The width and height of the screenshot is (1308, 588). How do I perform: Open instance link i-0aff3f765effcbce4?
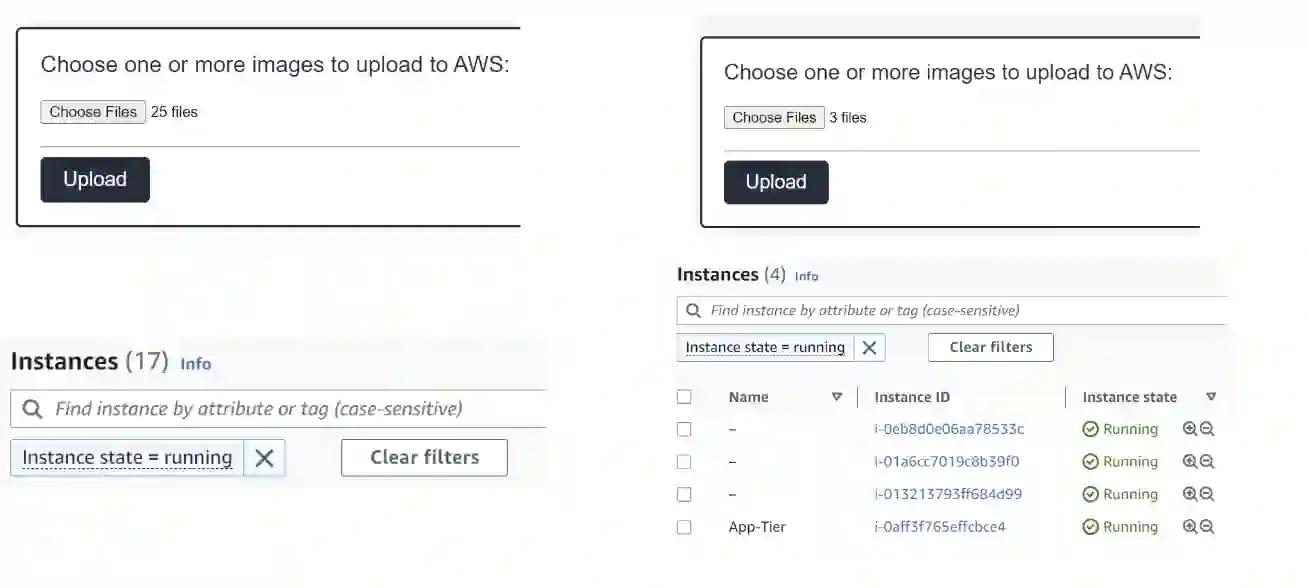pos(939,527)
